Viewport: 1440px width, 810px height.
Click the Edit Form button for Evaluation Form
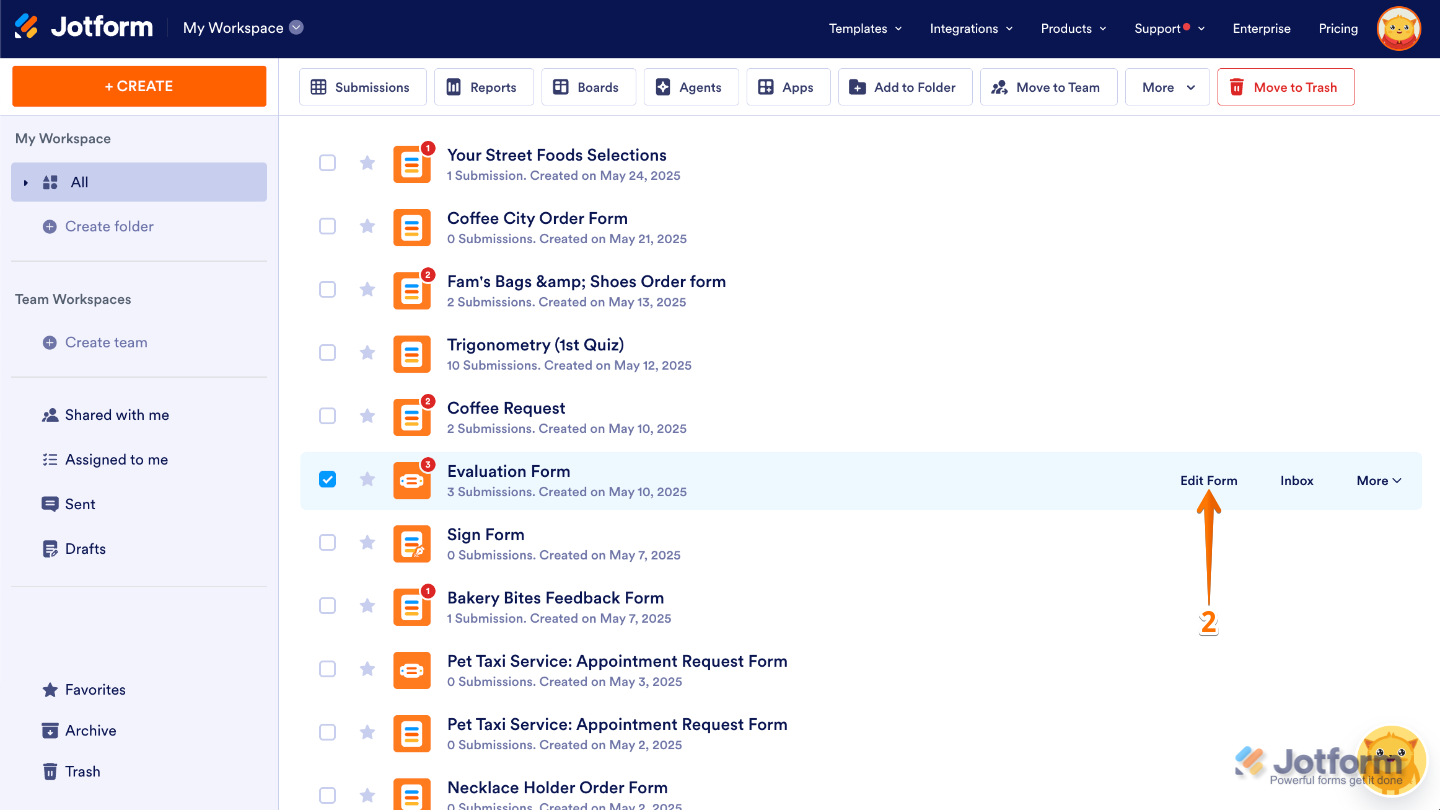click(x=1208, y=480)
